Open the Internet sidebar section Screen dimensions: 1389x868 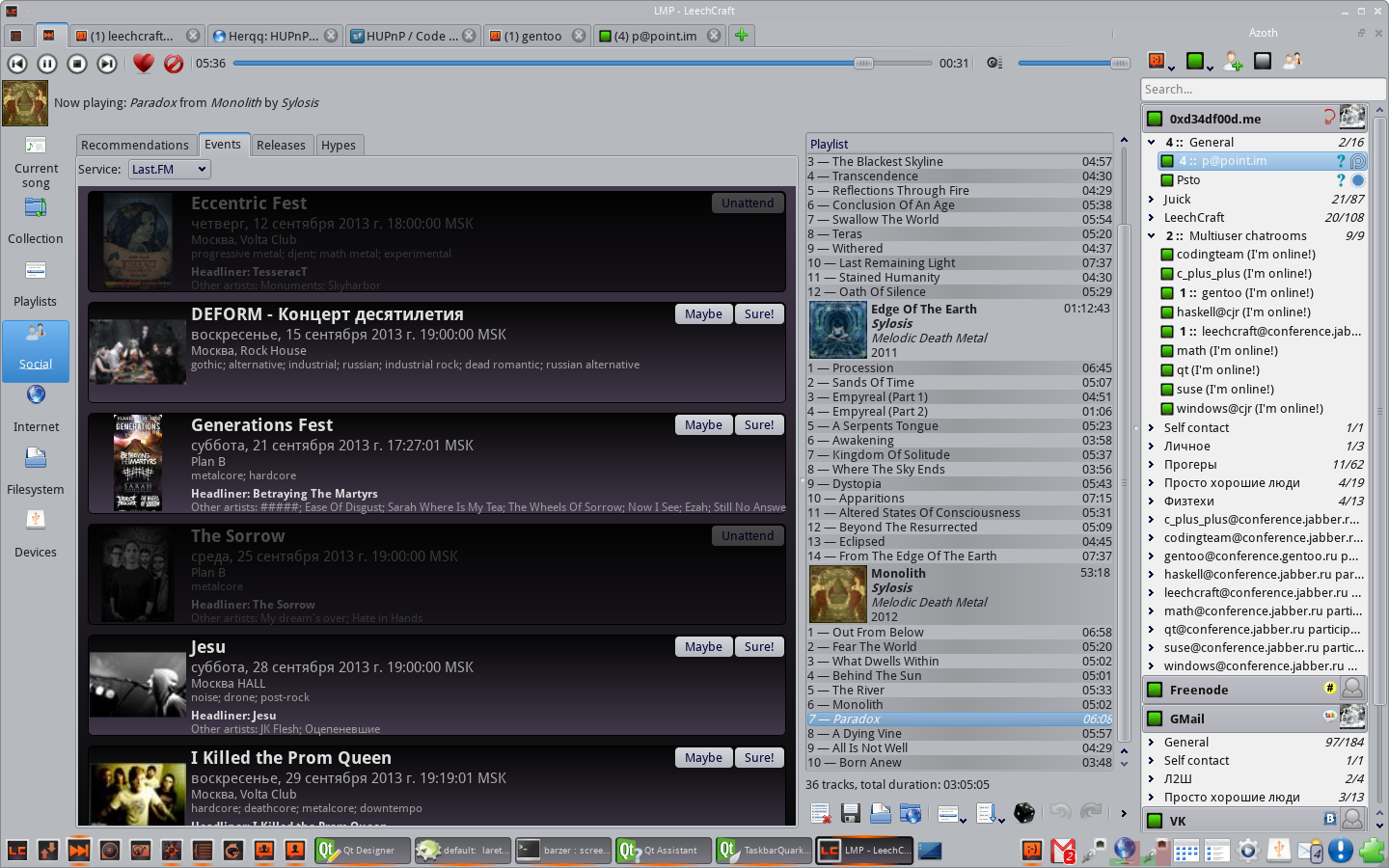[36, 410]
